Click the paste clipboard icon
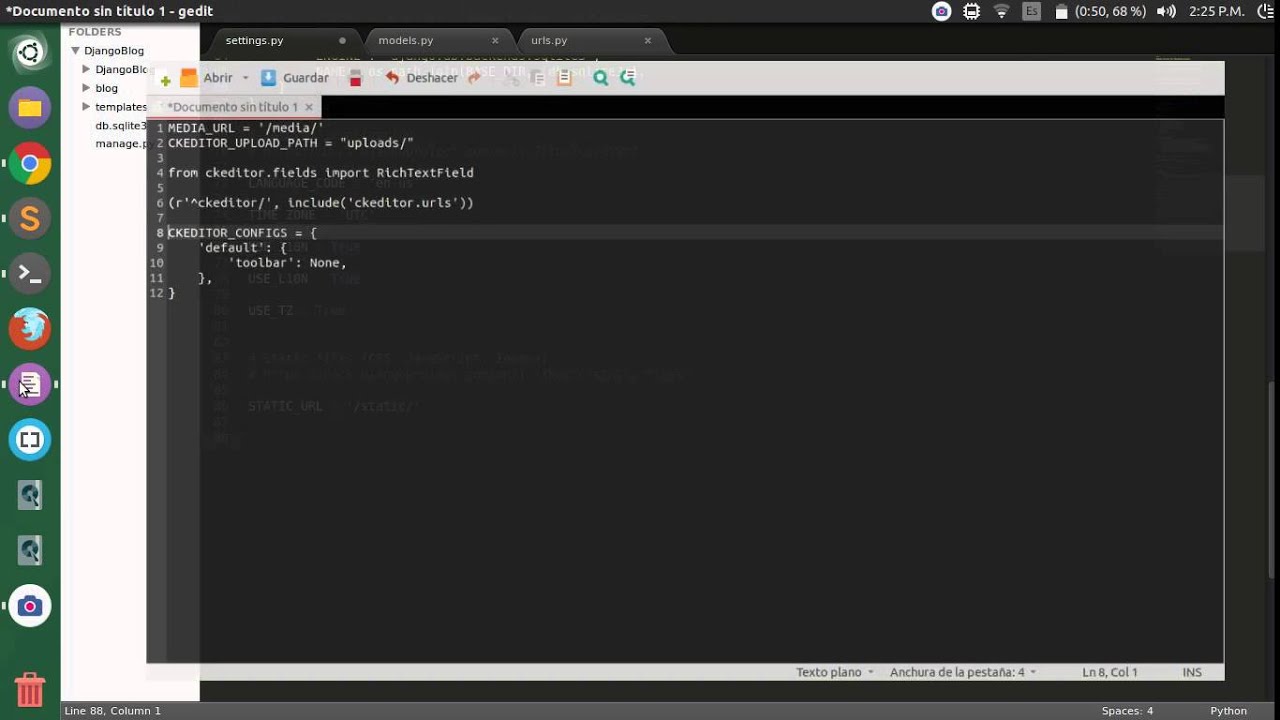The width and height of the screenshot is (1280, 720). (x=564, y=78)
